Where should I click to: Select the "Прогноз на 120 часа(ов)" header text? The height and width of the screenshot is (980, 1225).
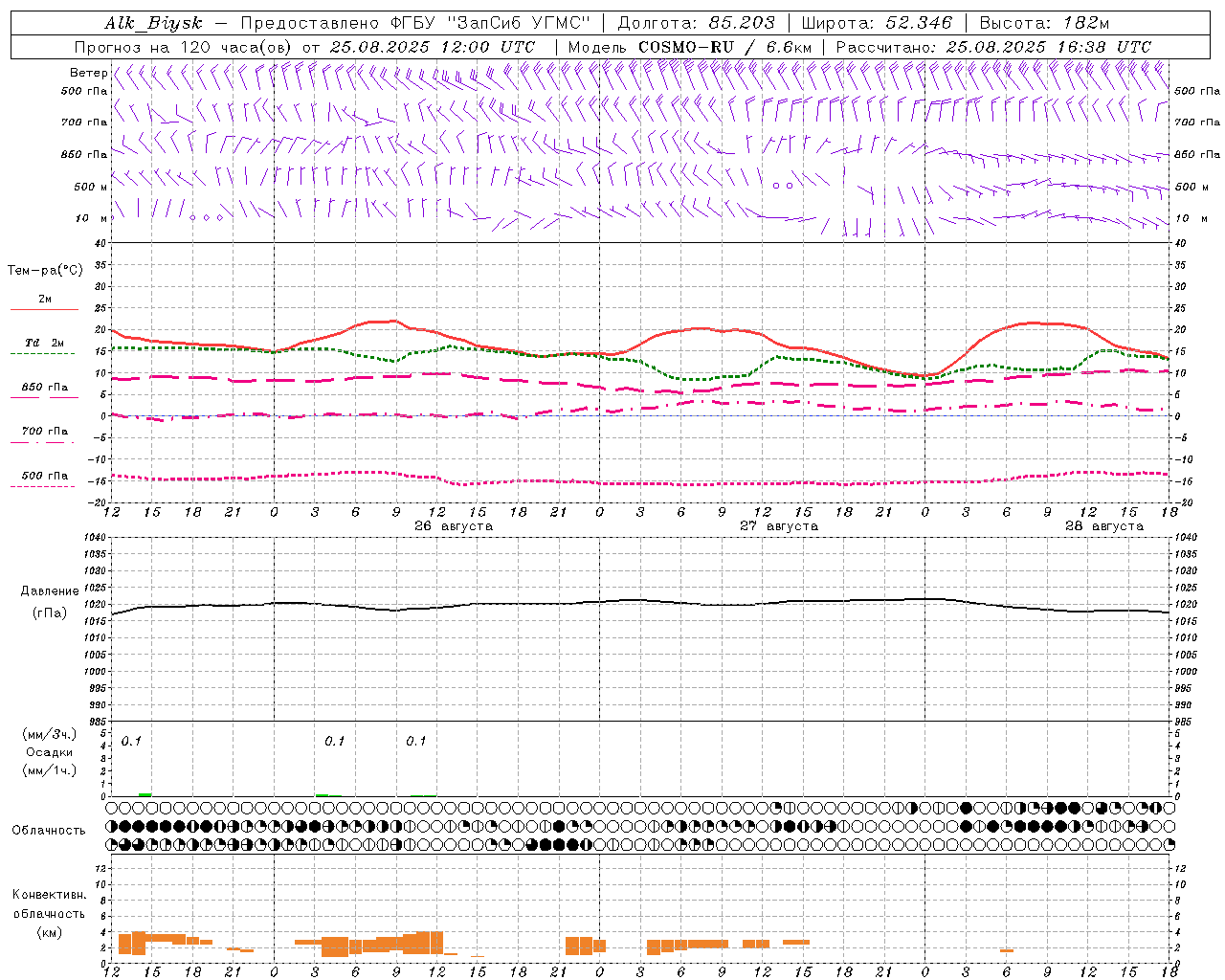185,47
